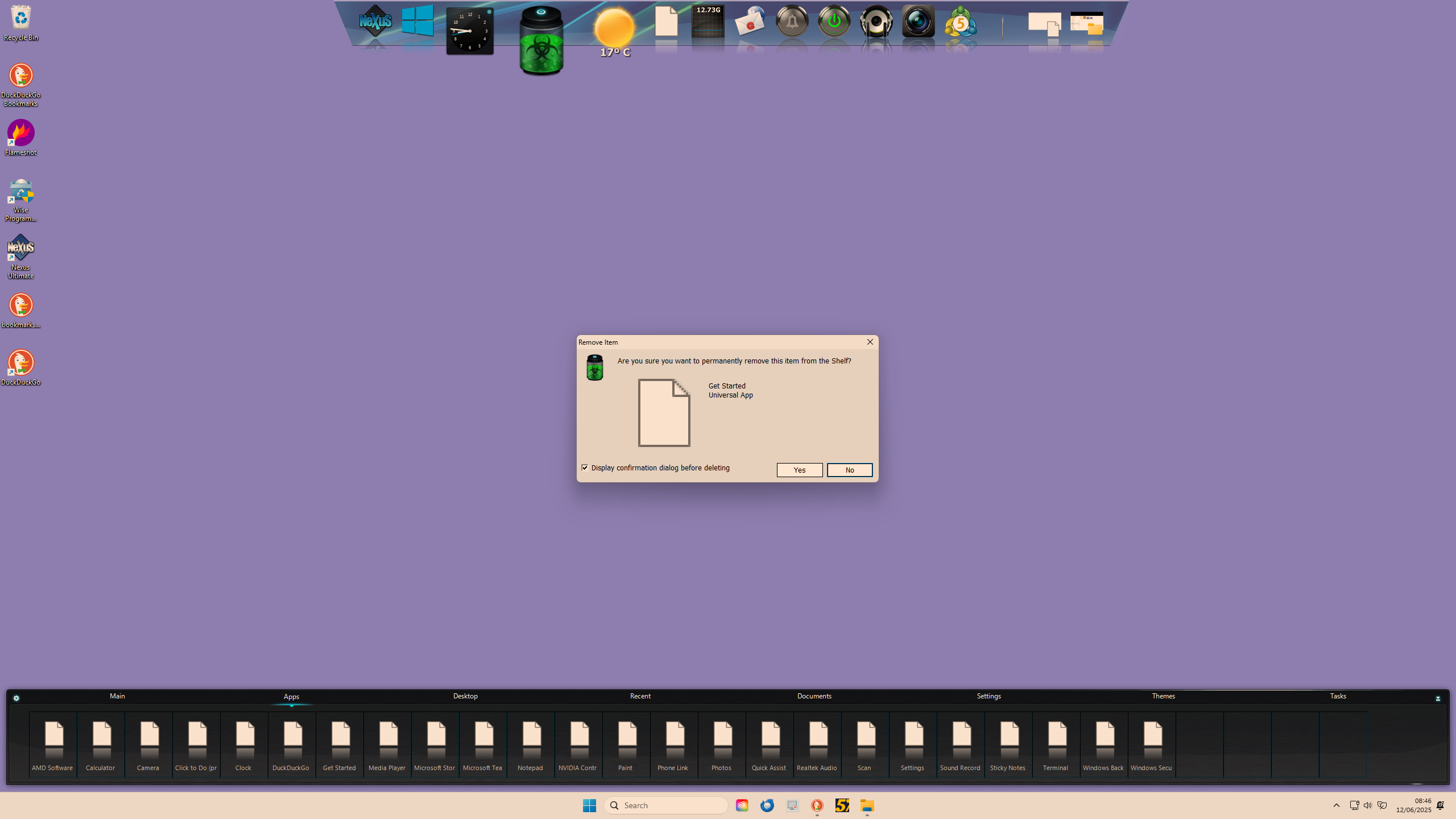Uncheck Display confirmation dialog before deleting
This screenshot has width=1456, height=819.
point(585,468)
